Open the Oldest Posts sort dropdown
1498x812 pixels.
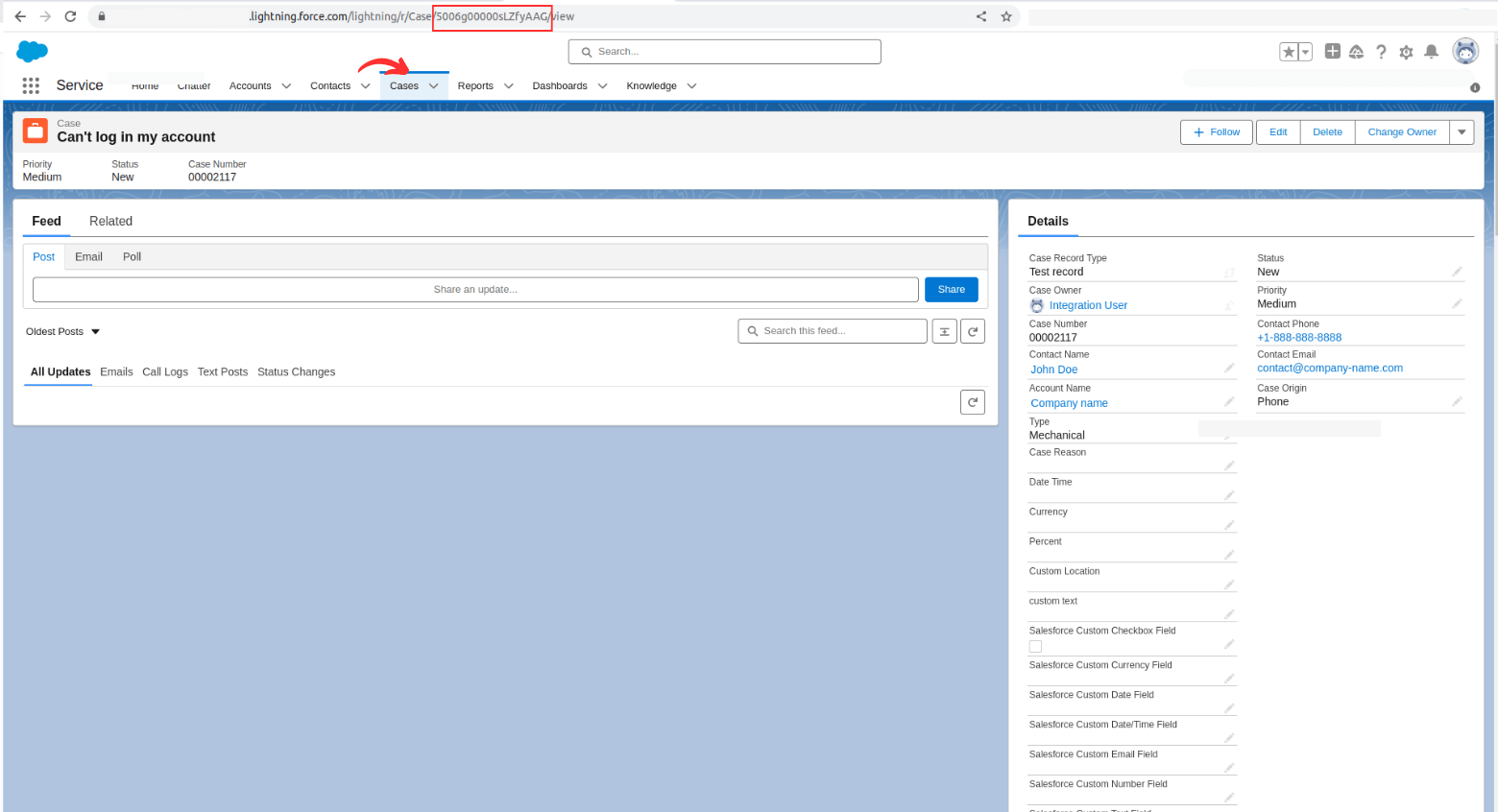[x=63, y=331]
